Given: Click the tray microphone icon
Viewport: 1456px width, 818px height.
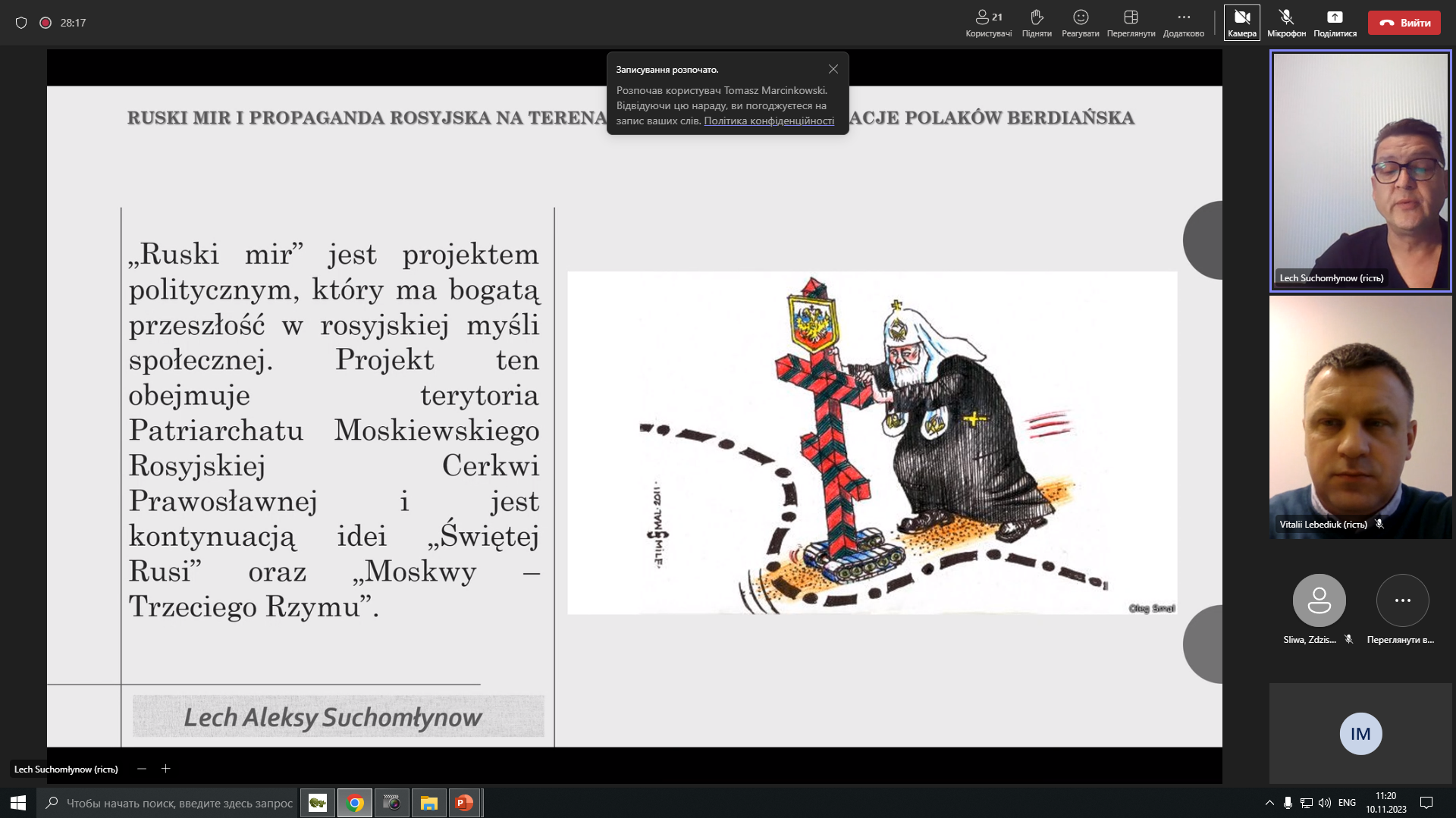Looking at the screenshot, I should tap(1288, 803).
